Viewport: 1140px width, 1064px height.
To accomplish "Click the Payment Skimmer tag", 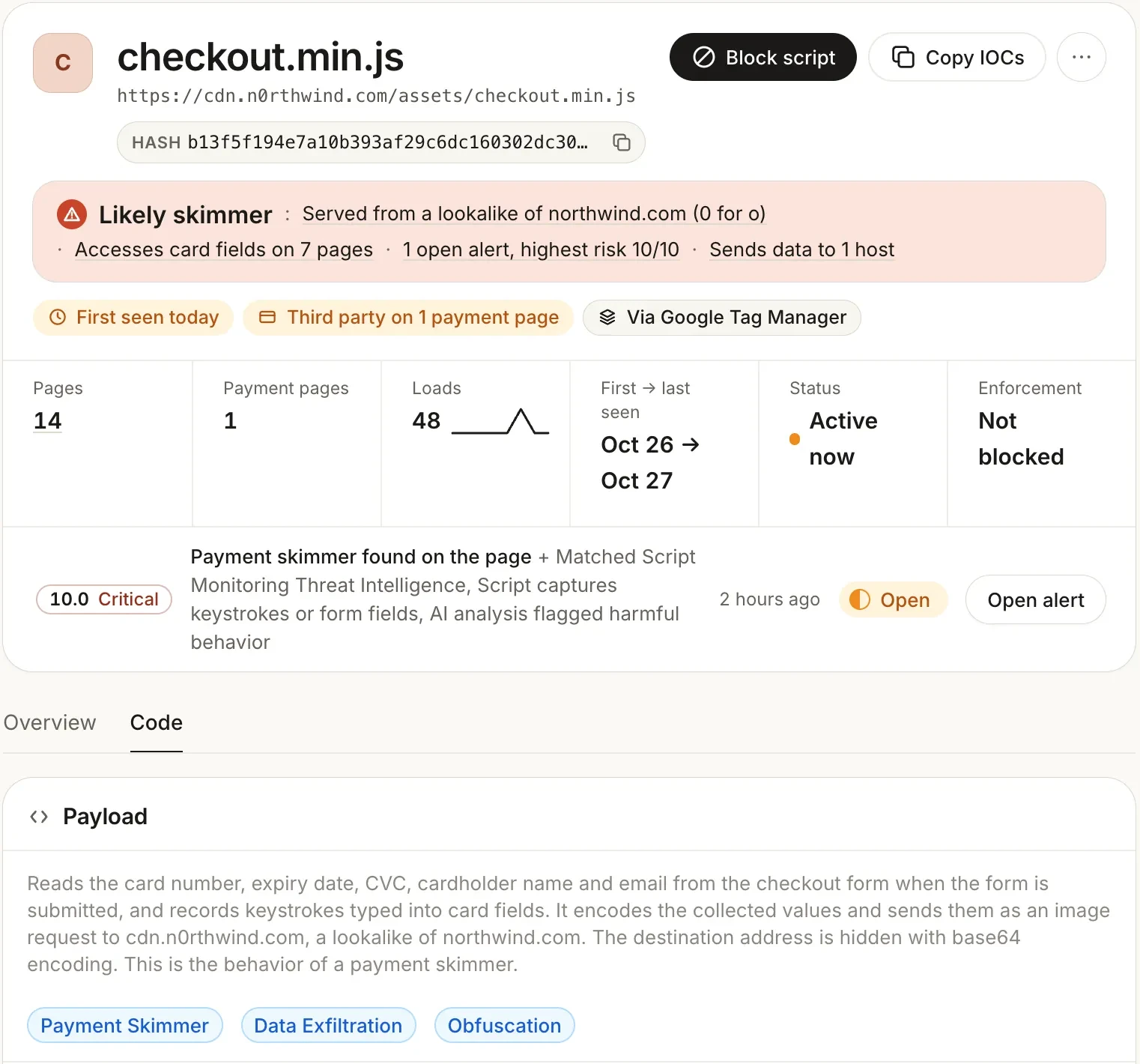I will tap(124, 1025).
